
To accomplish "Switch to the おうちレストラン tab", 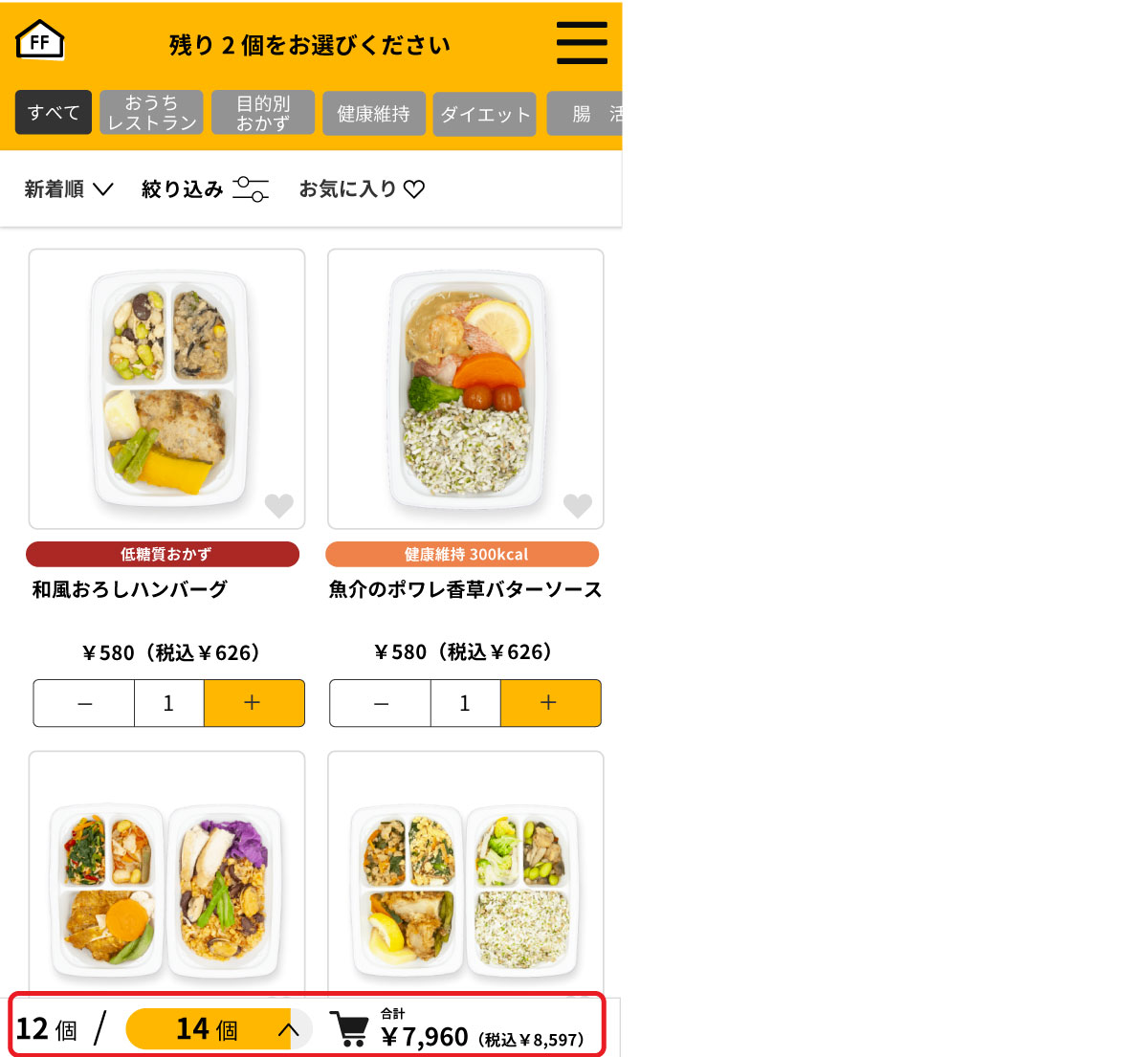I will coord(151,113).
